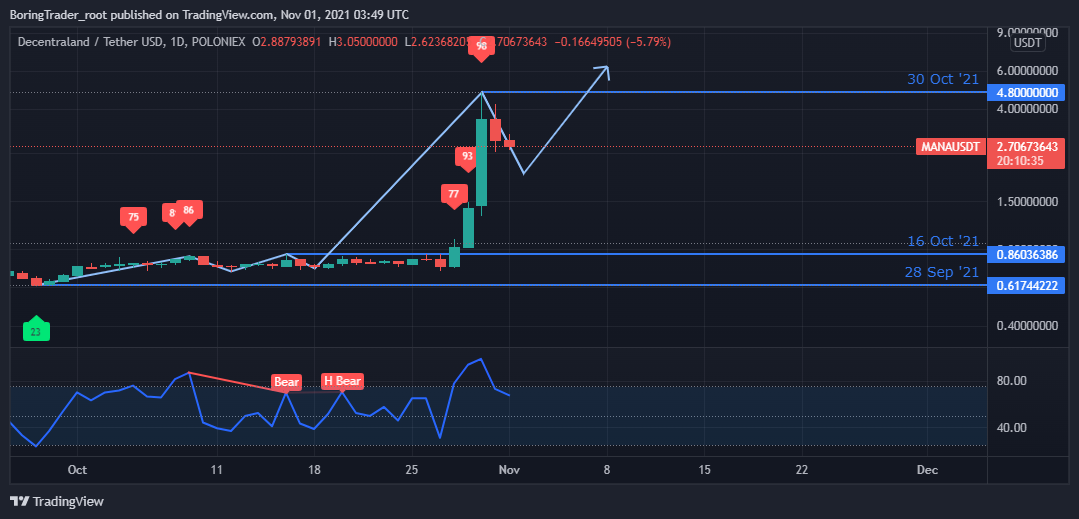Click the red 86 signal badge
This screenshot has width=1079, height=519.
pos(190,210)
